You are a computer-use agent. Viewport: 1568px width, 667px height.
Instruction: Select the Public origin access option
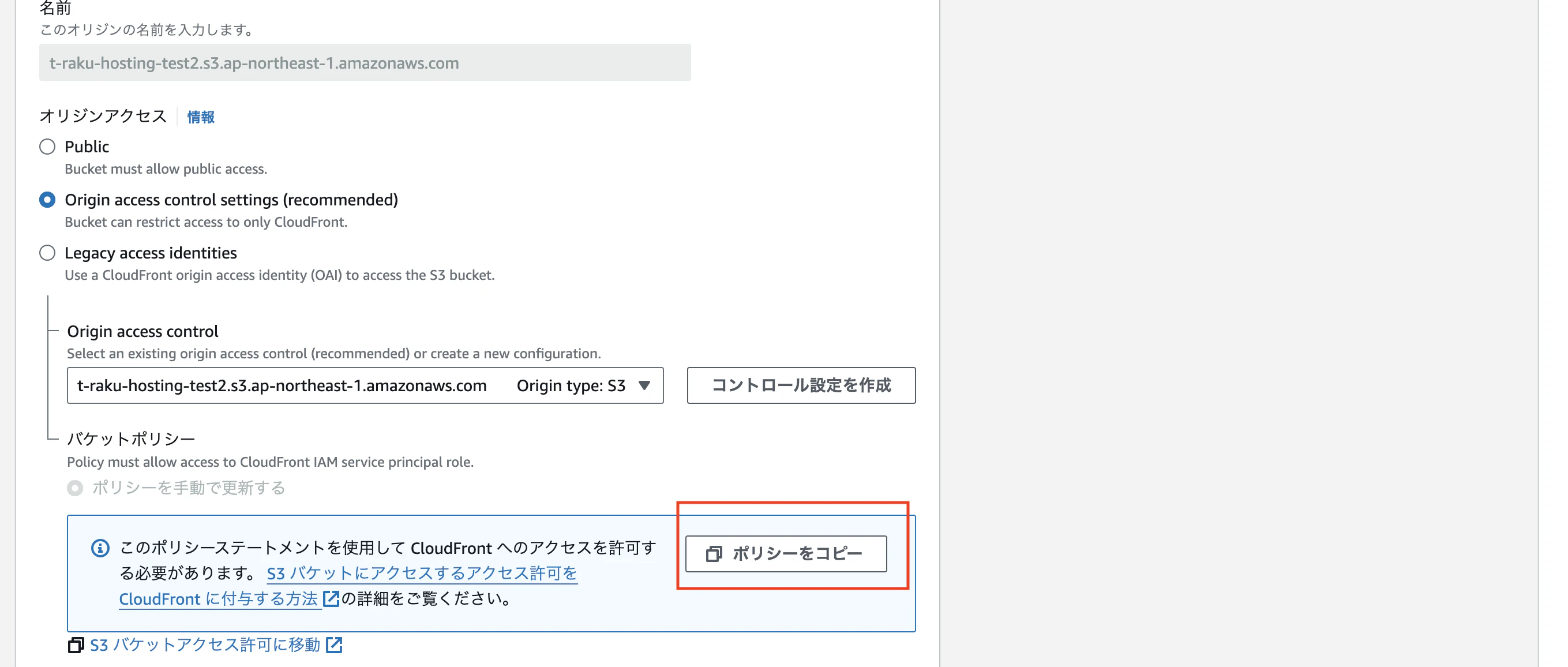pos(47,146)
